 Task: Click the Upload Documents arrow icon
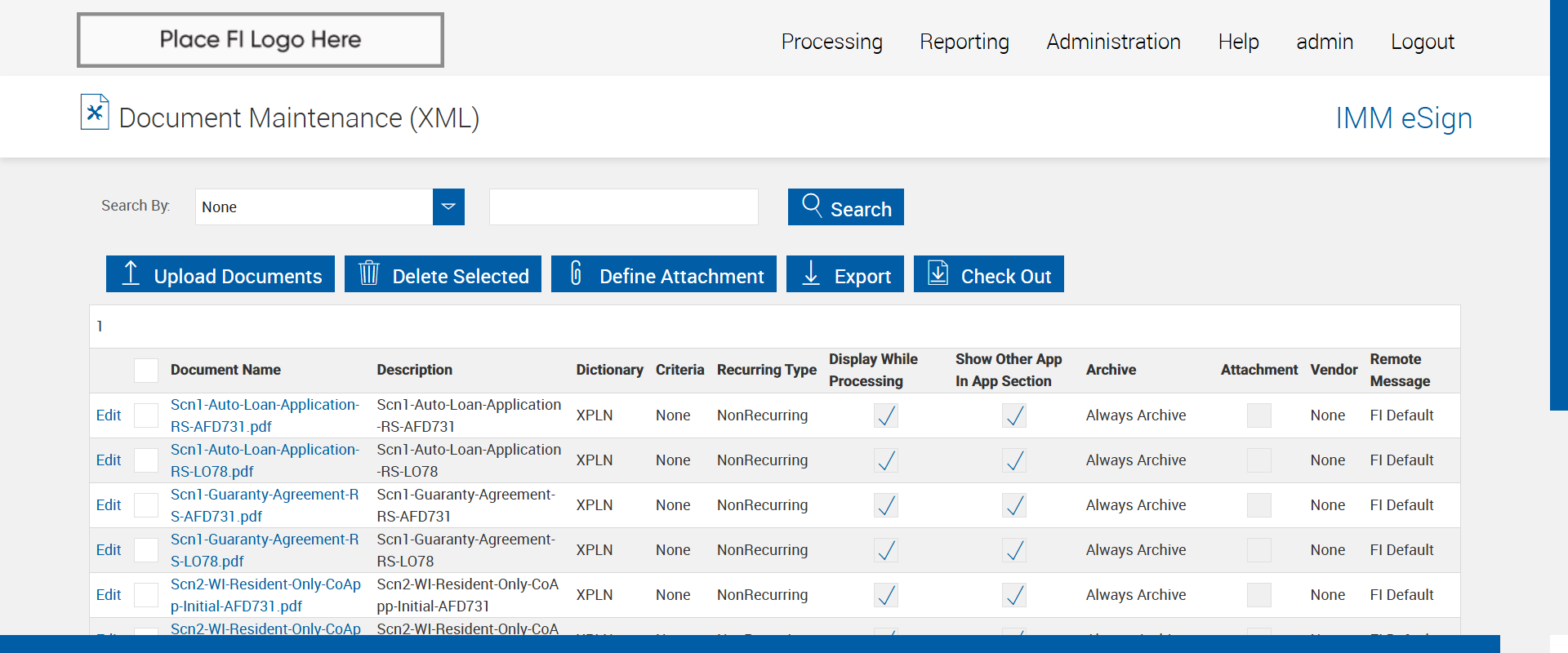(x=131, y=273)
